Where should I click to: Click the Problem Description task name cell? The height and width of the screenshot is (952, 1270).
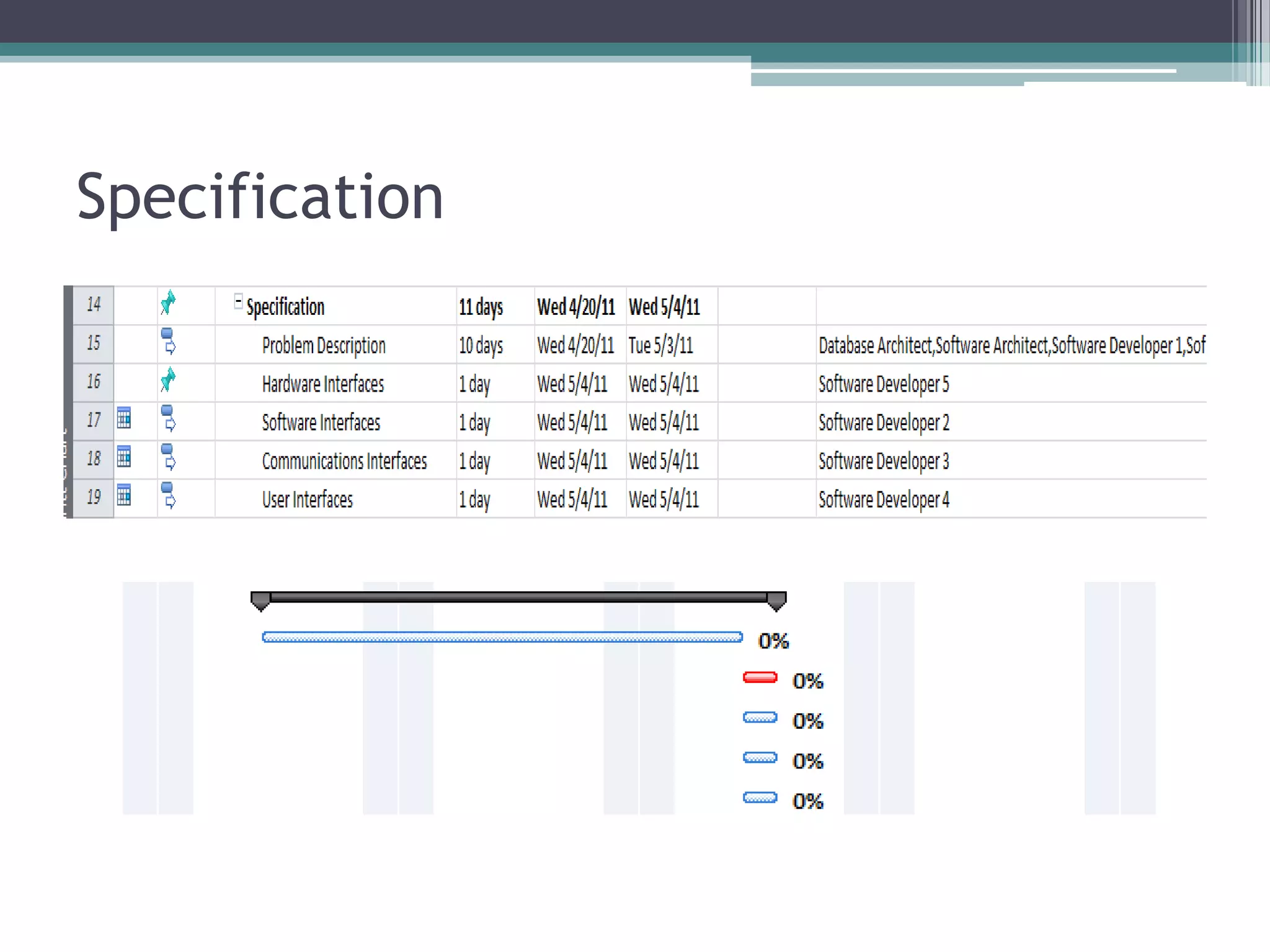tap(324, 346)
